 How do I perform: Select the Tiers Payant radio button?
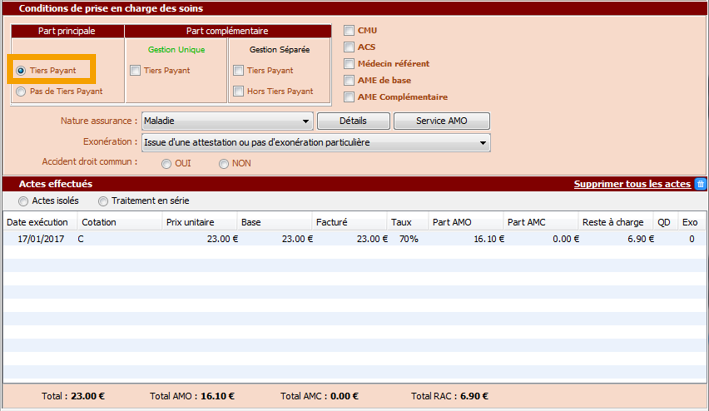tap(21, 71)
